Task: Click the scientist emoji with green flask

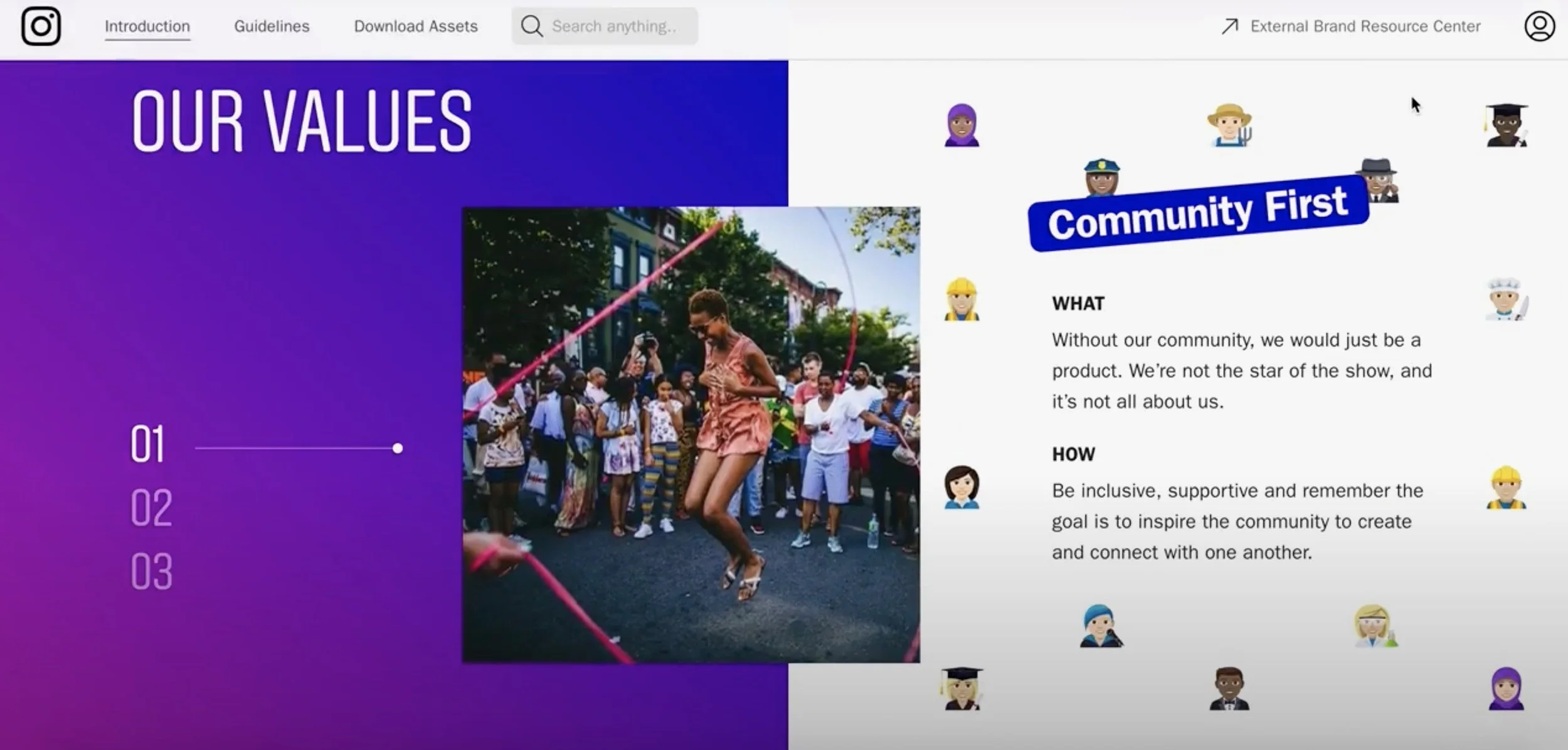Action: [1375, 626]
